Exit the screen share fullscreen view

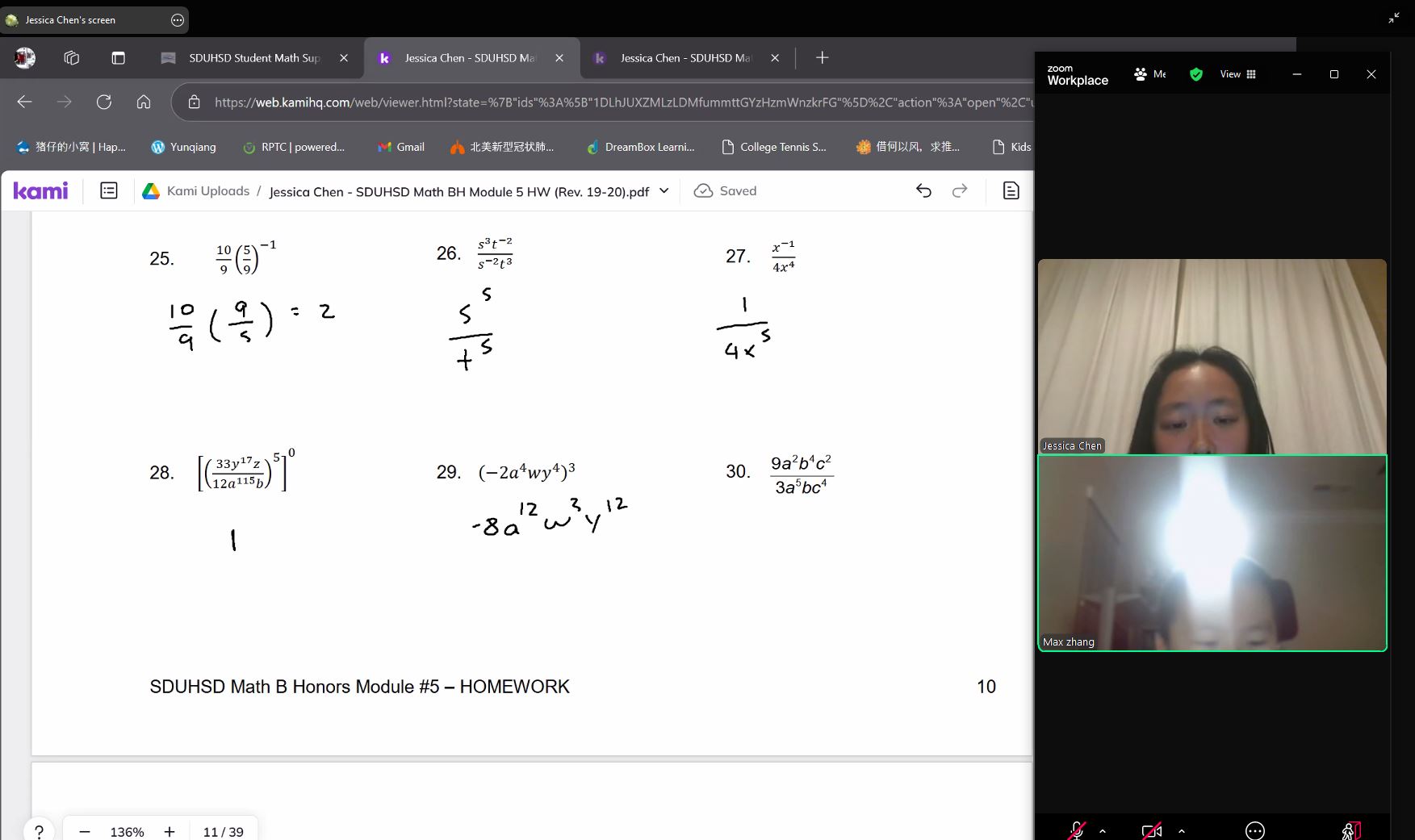click(1393, 18)
